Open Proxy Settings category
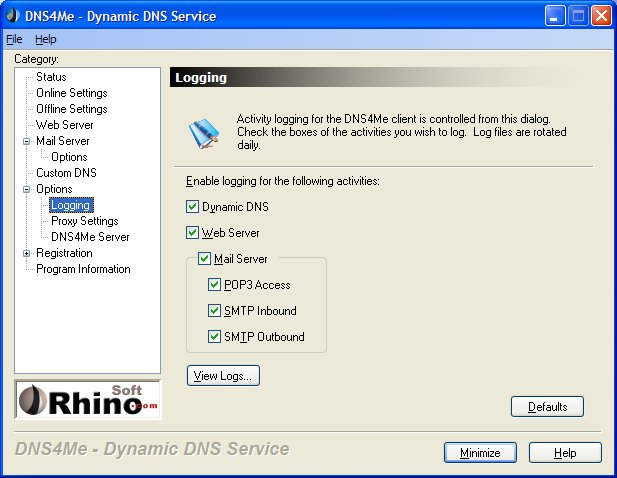Screen dimensions: 617x478 pos(85,221)
